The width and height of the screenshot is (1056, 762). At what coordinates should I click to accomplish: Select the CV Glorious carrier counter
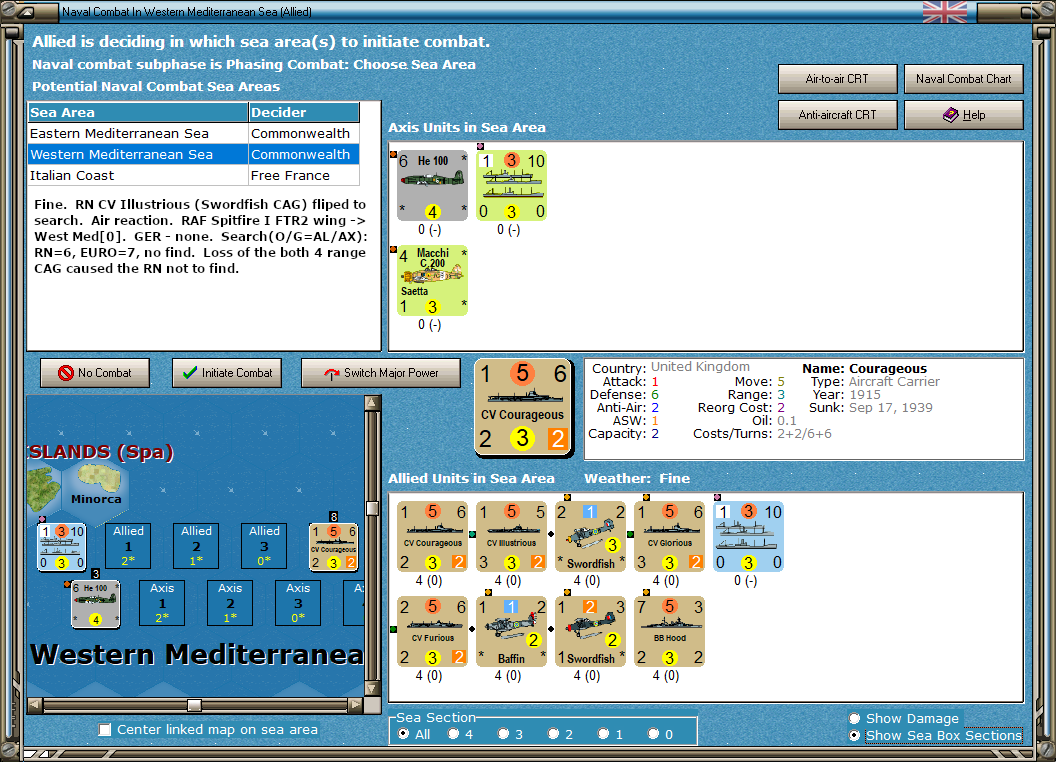click(x=669, y=536)
